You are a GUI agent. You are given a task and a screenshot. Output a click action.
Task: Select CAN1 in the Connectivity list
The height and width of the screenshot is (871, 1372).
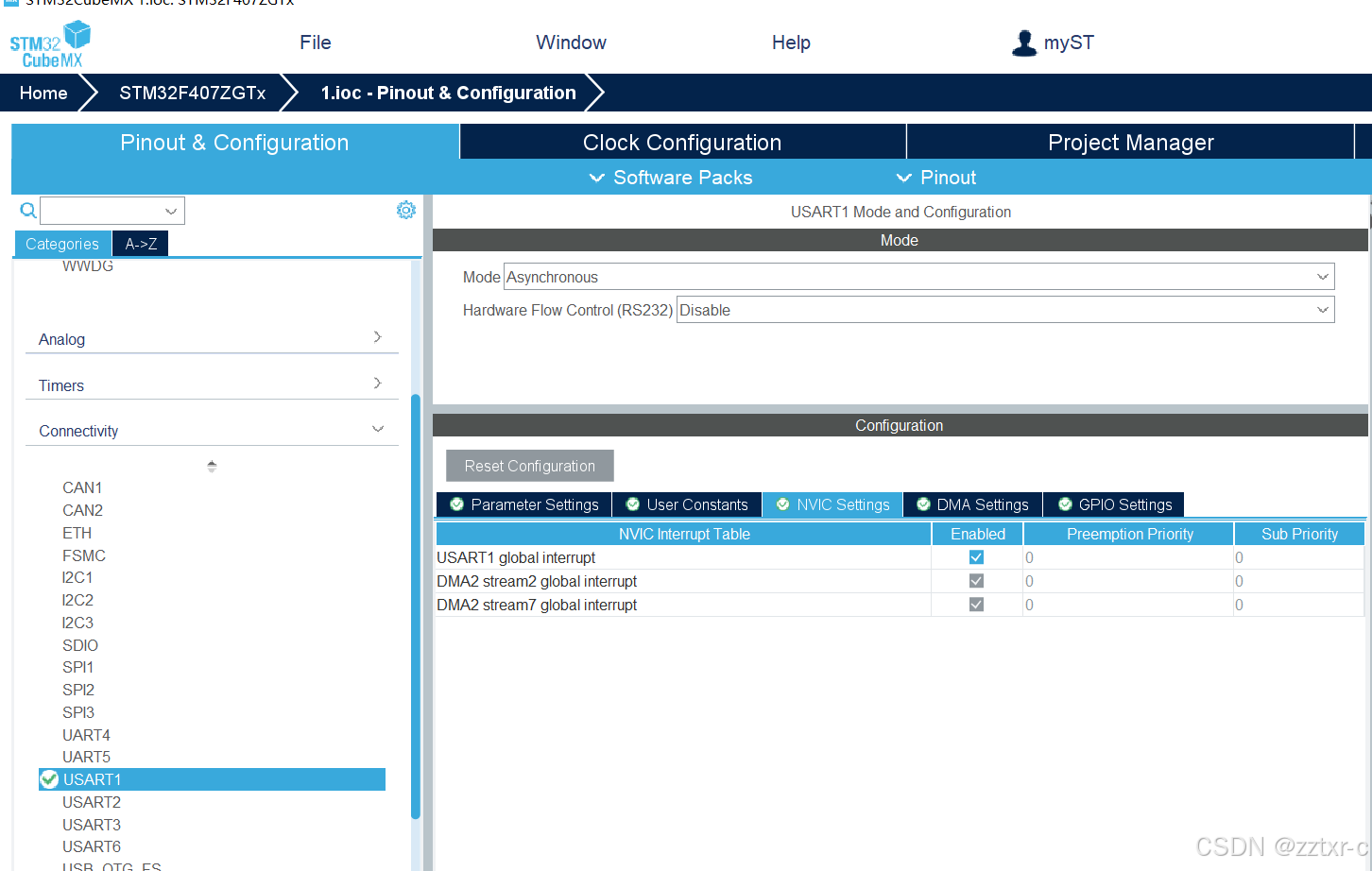(x=82, y=487)
